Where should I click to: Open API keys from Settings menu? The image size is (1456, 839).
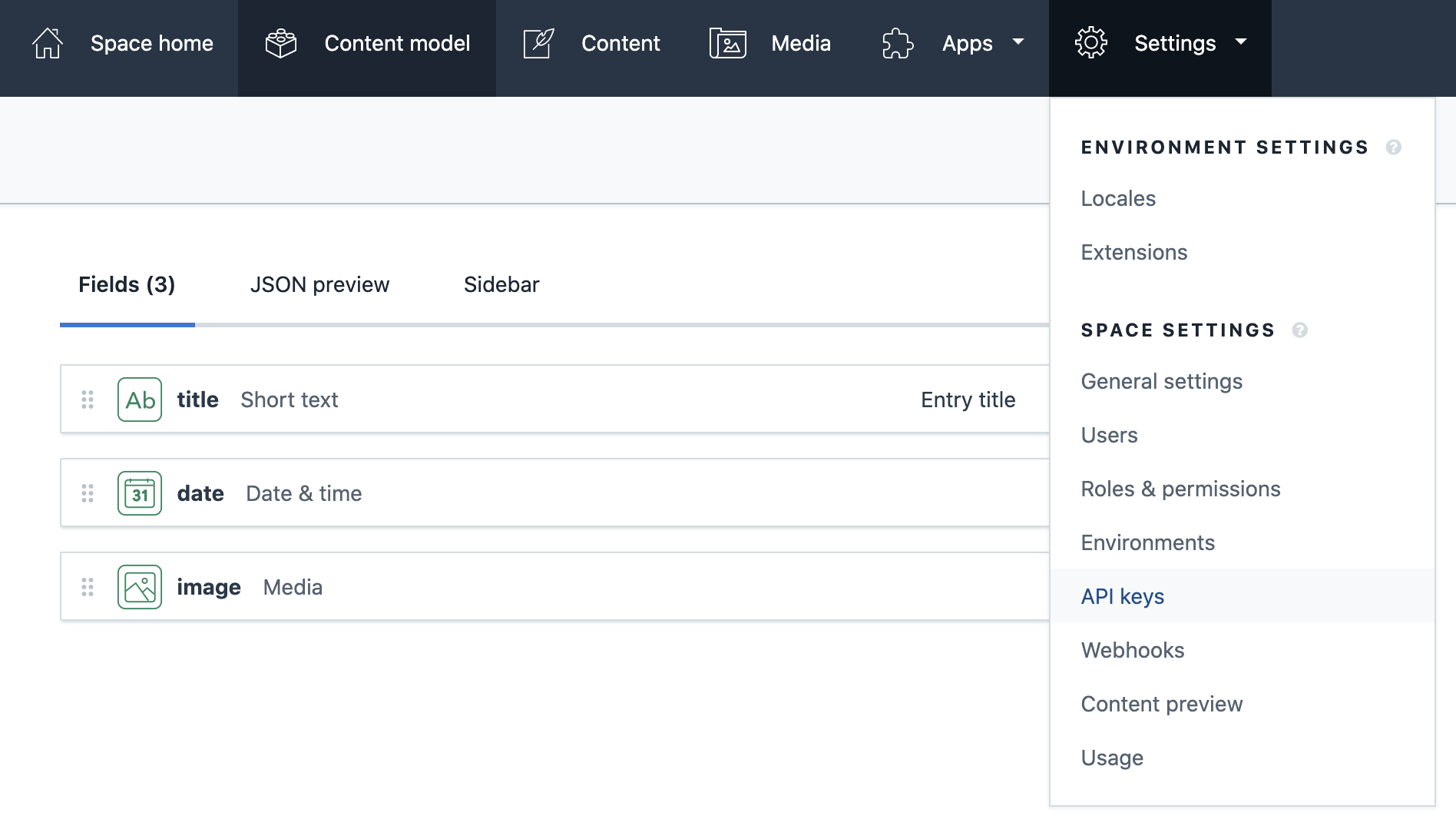tap(1122, 596)
